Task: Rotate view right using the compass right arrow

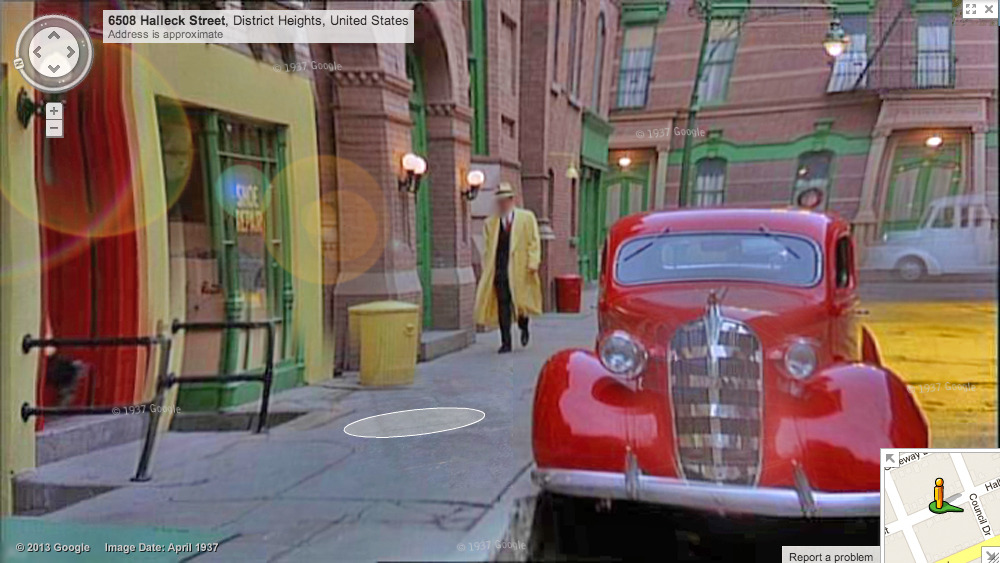Action: tap(71, 52)
